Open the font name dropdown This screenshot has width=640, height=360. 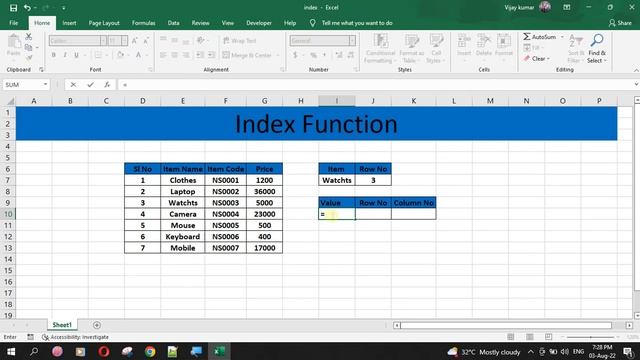(x=103, y=40)
